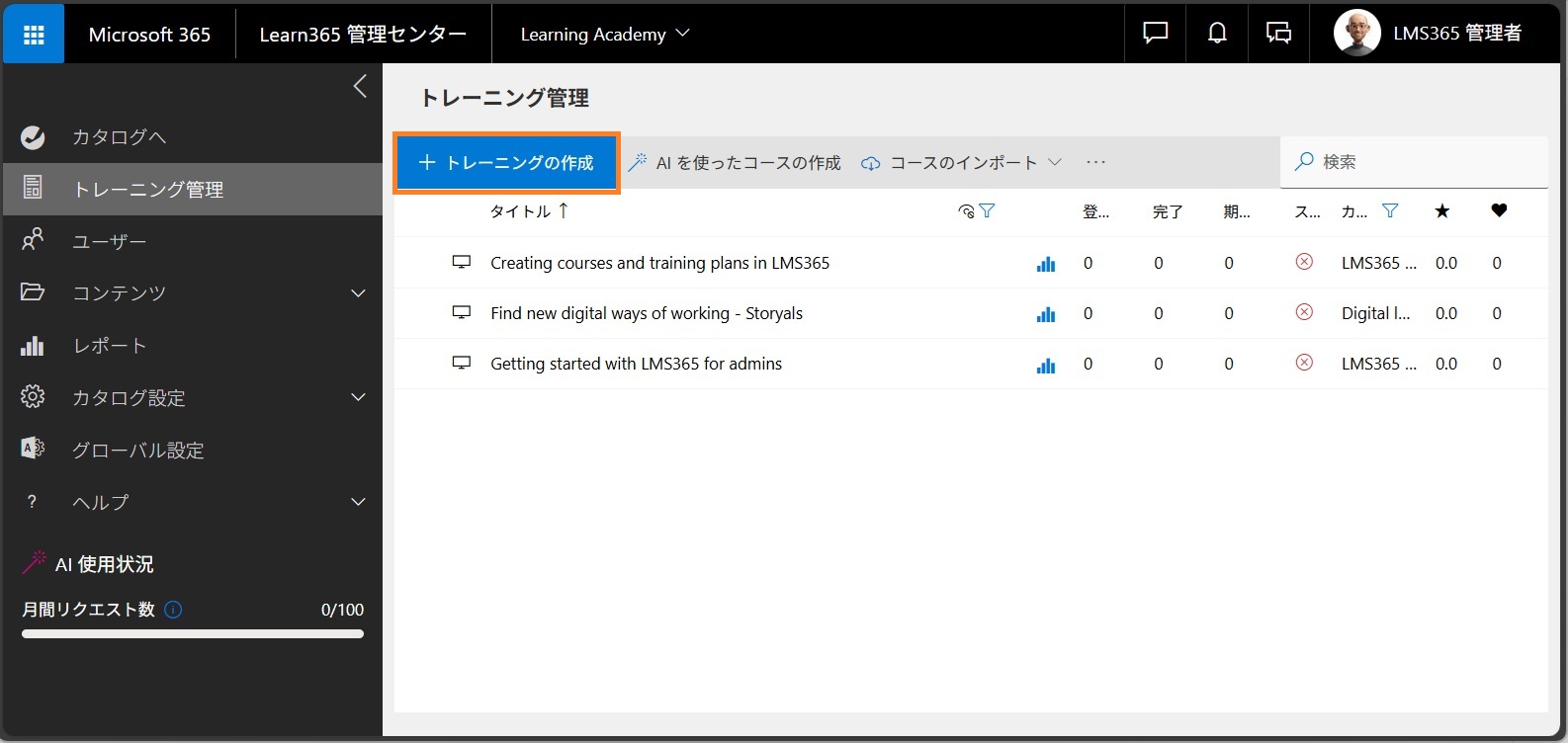This screenshot has height=743, width=1568.
Task: Select トレーニング管理 in the sidebar
Action: (192, 189)
